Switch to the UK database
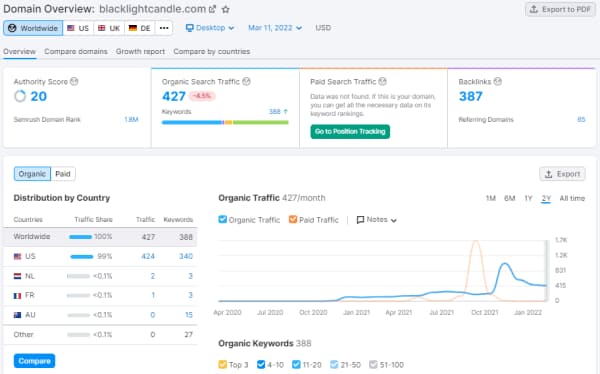 point(109,28)
